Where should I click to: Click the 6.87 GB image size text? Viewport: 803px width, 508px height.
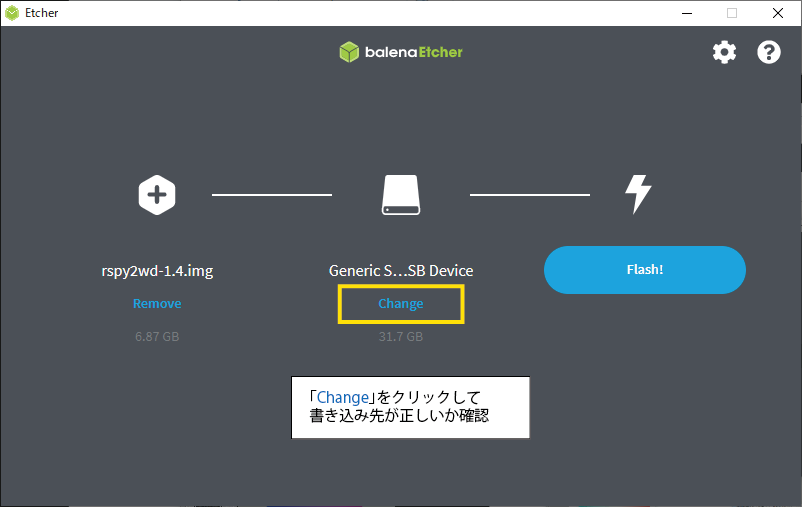coord(157,336)
